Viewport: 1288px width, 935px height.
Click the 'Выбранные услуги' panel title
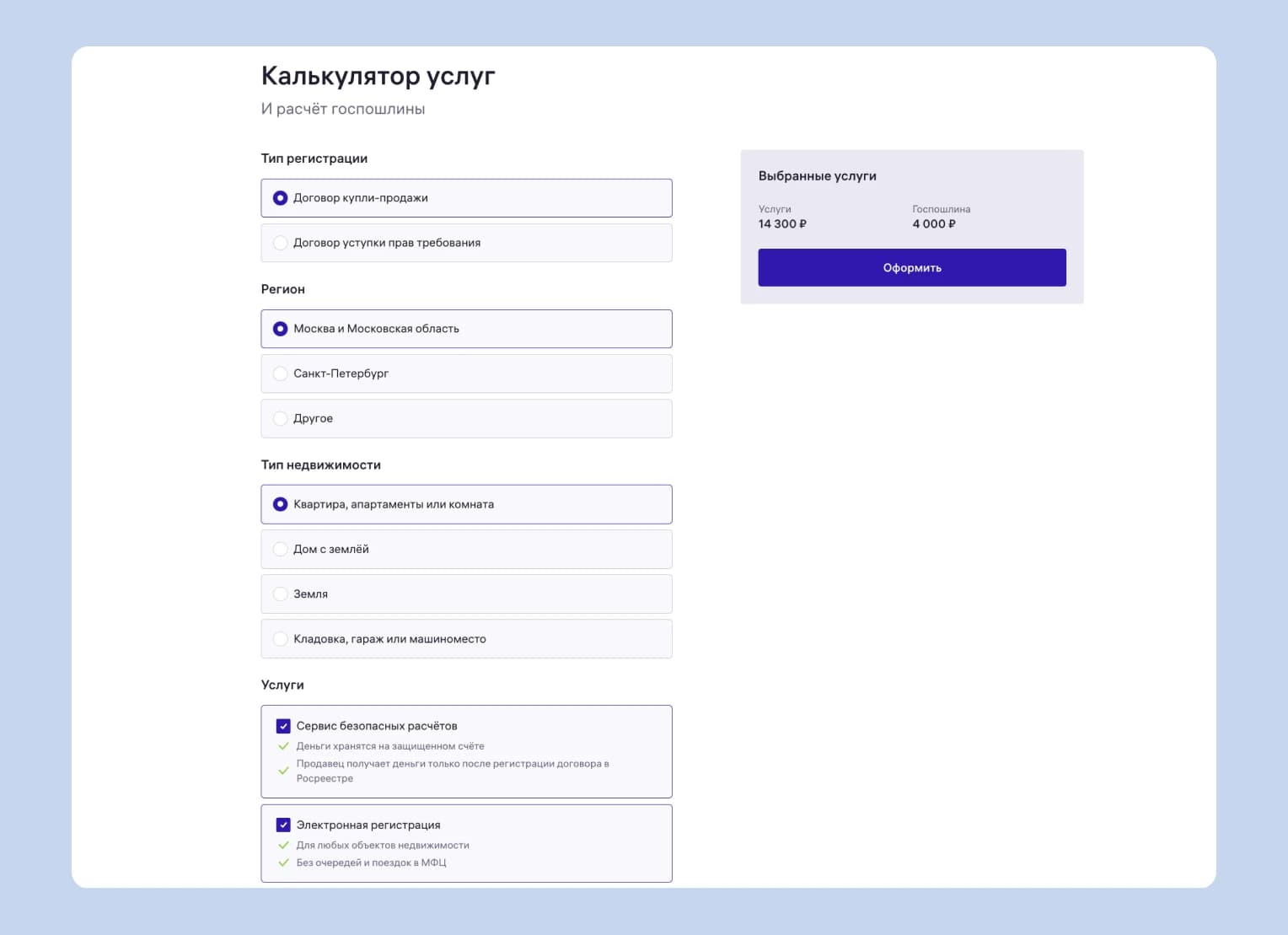click(x=818, y=176)
